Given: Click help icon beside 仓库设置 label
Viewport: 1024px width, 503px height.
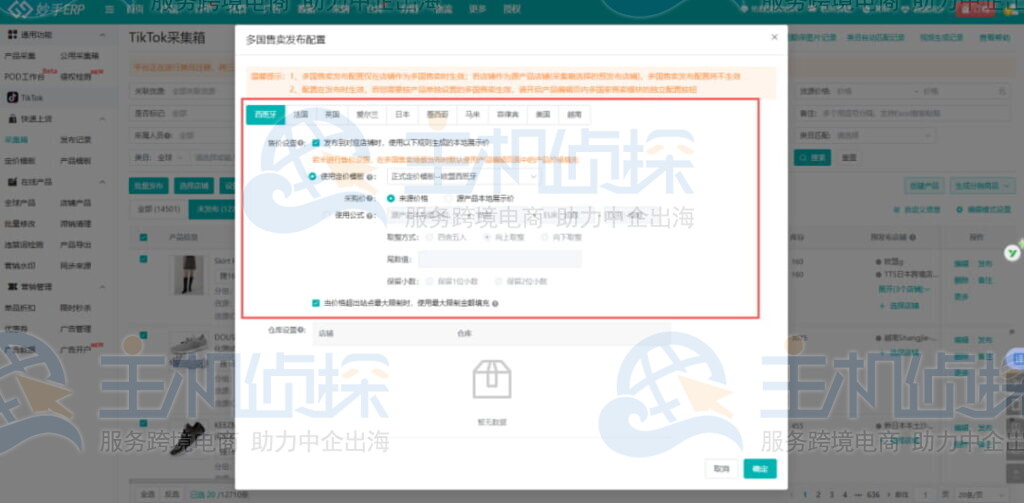Looking at the screenshot, I should click(302, 330).
